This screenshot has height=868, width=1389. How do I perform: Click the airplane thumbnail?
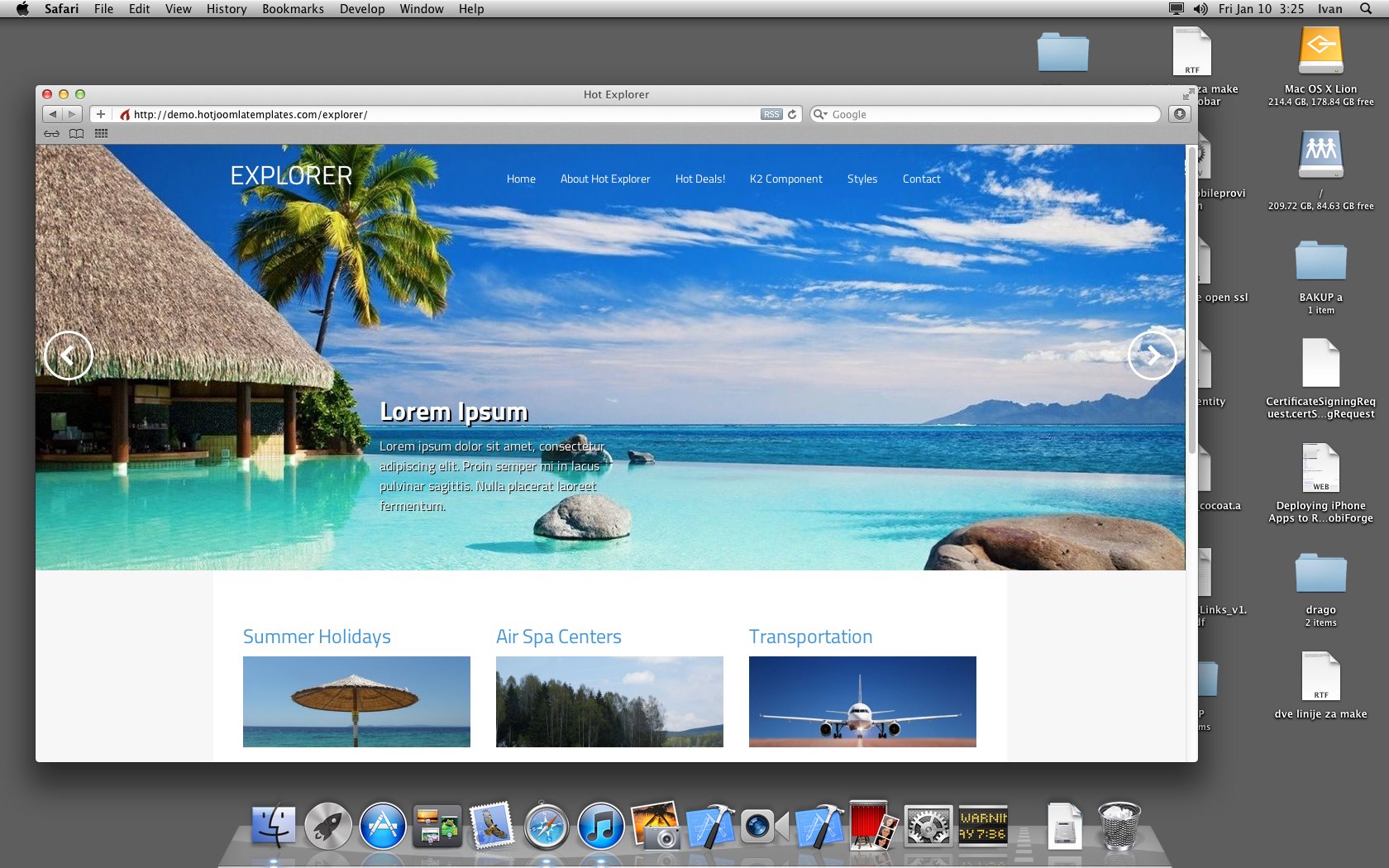pos(862,702)
